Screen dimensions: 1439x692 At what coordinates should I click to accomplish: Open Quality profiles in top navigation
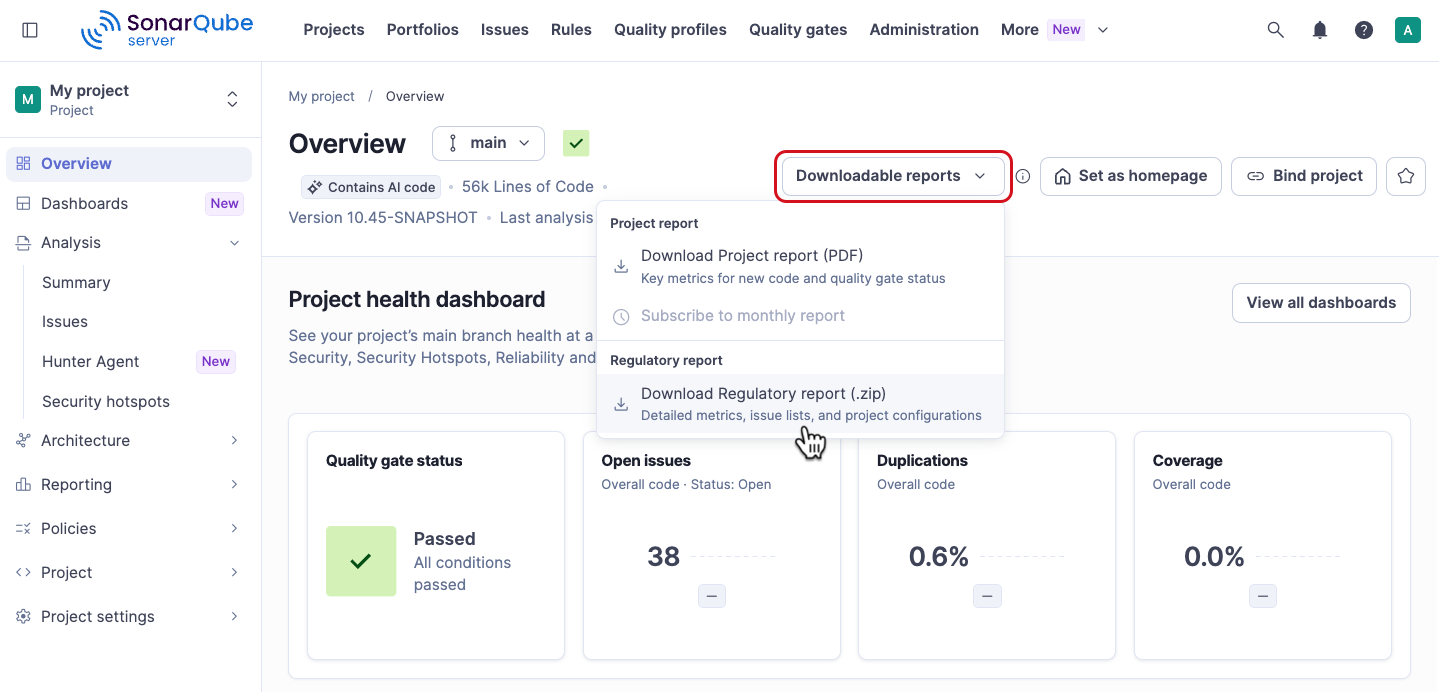coord(671,30)
